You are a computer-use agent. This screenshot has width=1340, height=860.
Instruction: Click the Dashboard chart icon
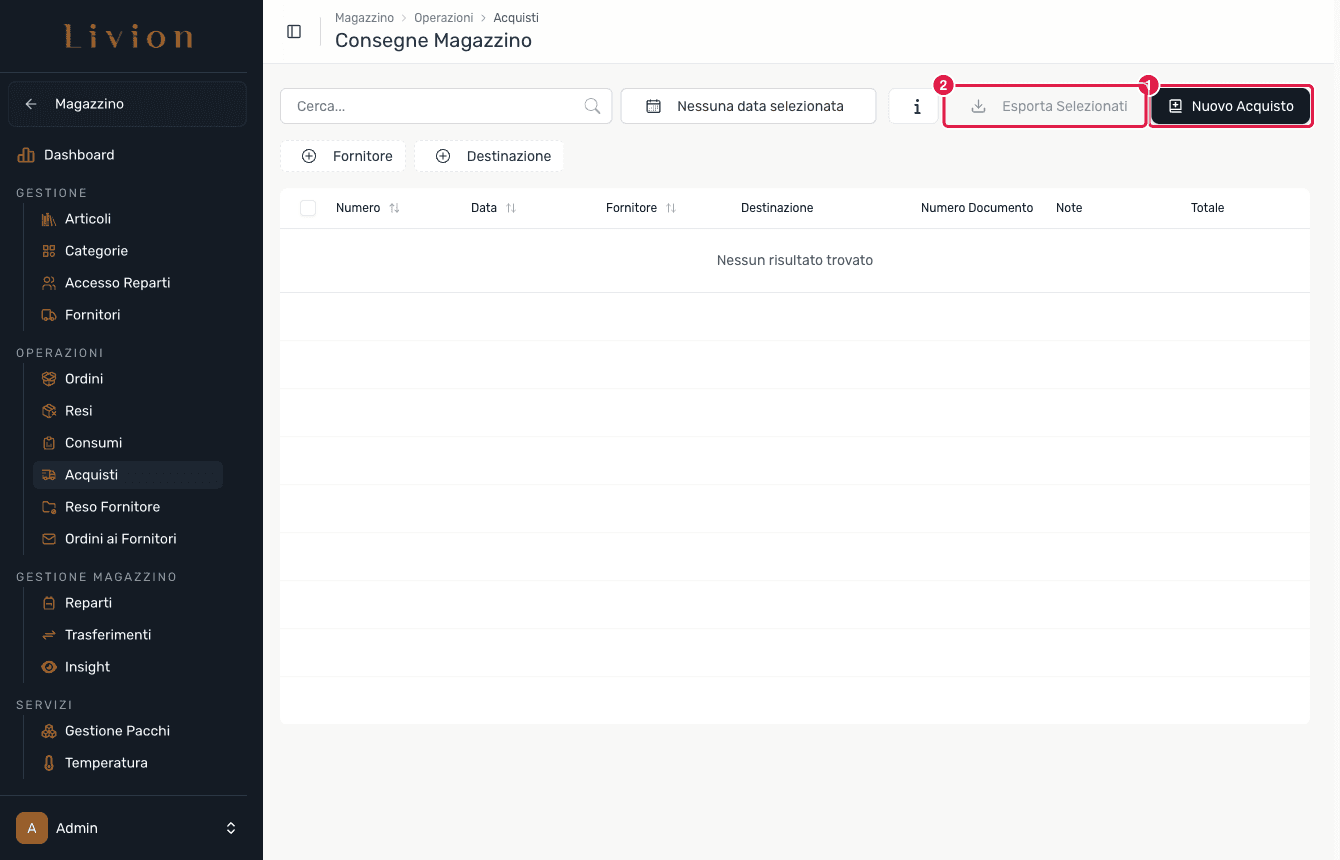click(x=26, y=155)
